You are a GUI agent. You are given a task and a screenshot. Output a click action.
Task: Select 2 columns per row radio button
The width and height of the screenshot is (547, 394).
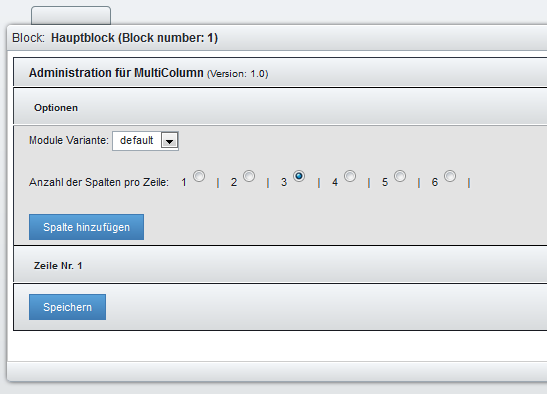pos(249,176)
